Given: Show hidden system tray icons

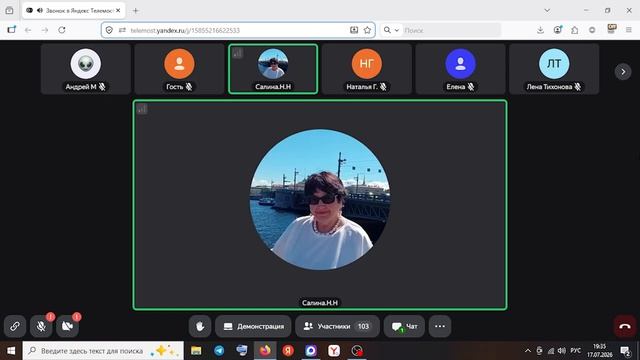Looking at the screenshot, I should click(528, 351).
